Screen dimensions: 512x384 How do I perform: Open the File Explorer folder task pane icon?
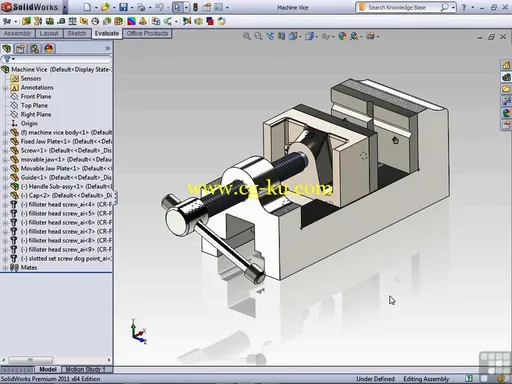[x=506, y=89]
